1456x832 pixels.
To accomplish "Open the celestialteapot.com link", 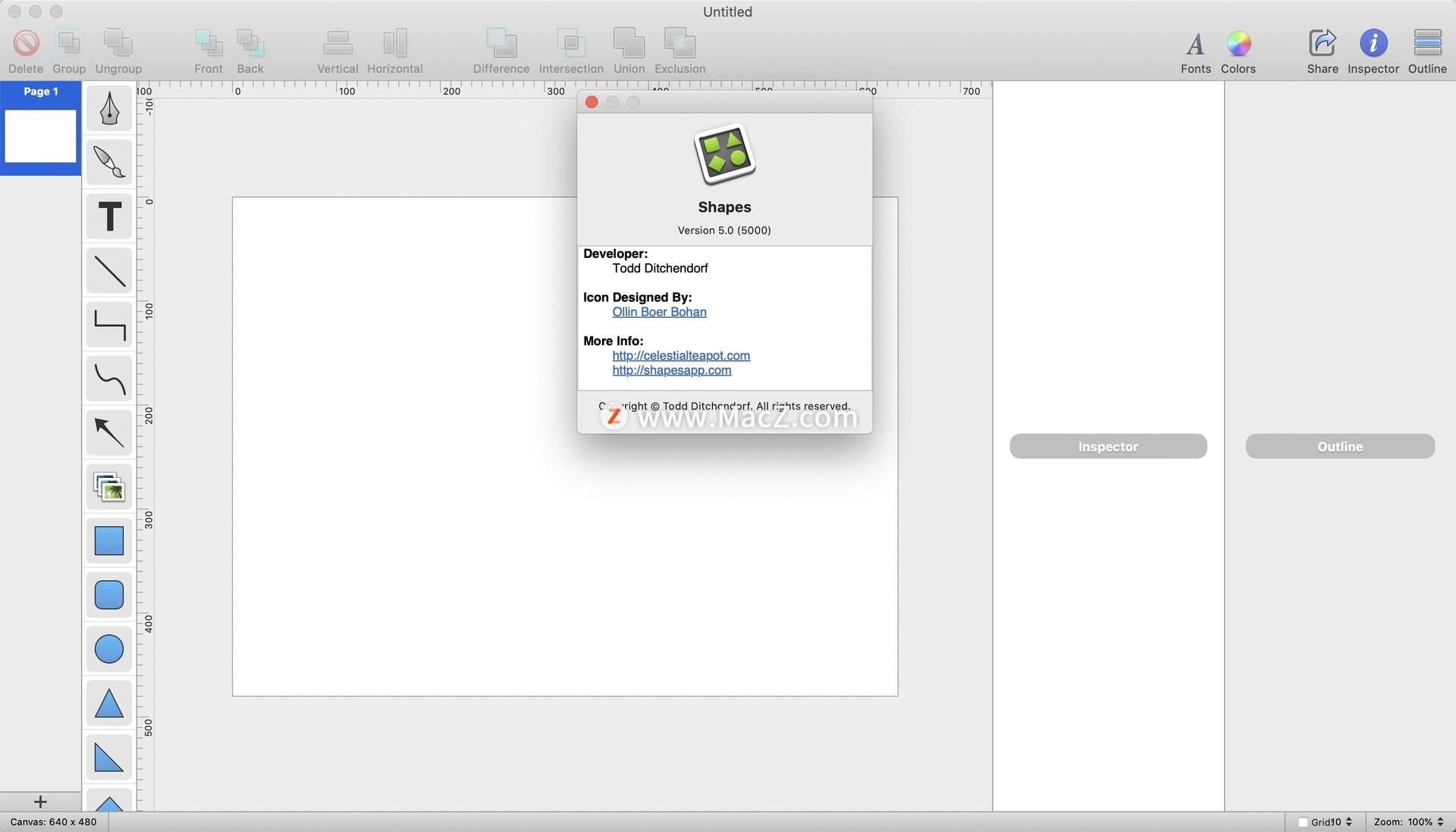I will pos(681,356).
